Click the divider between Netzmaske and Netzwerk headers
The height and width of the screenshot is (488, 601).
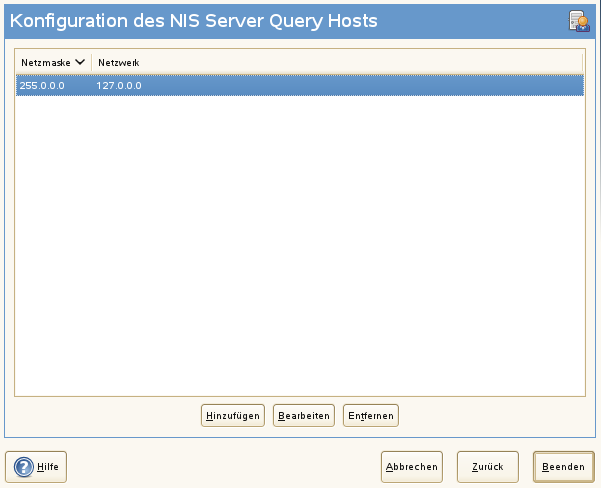[91, 63]
